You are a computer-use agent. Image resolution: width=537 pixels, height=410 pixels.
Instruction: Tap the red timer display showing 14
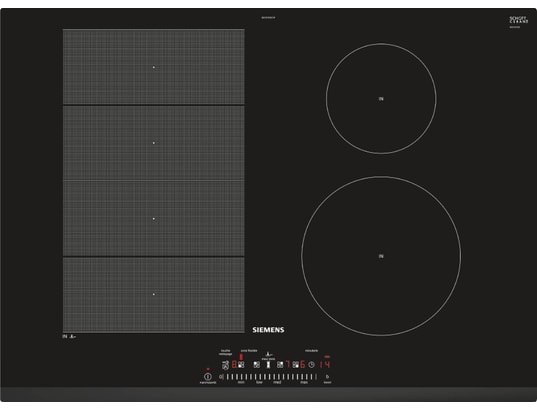coord(325,364)
